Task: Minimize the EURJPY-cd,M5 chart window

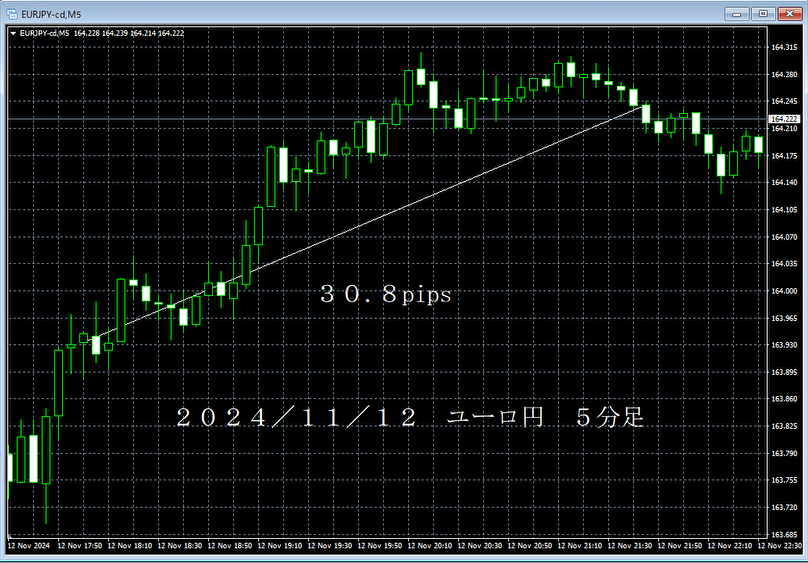Action: click(x=736, y=14)
